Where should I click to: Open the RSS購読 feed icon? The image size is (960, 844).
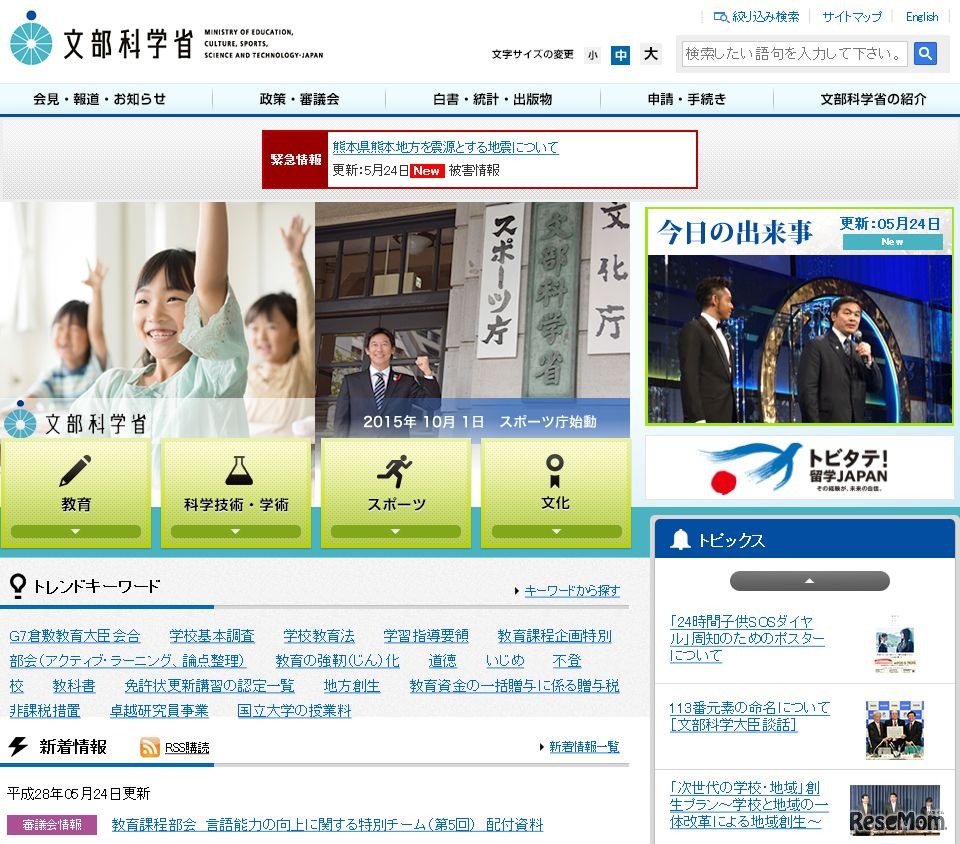150,747
